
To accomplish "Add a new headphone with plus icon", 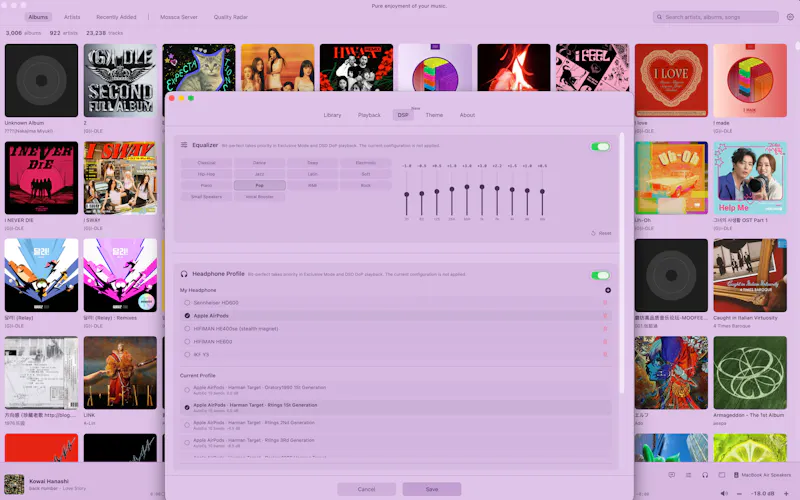I will [x=608, y=290].
